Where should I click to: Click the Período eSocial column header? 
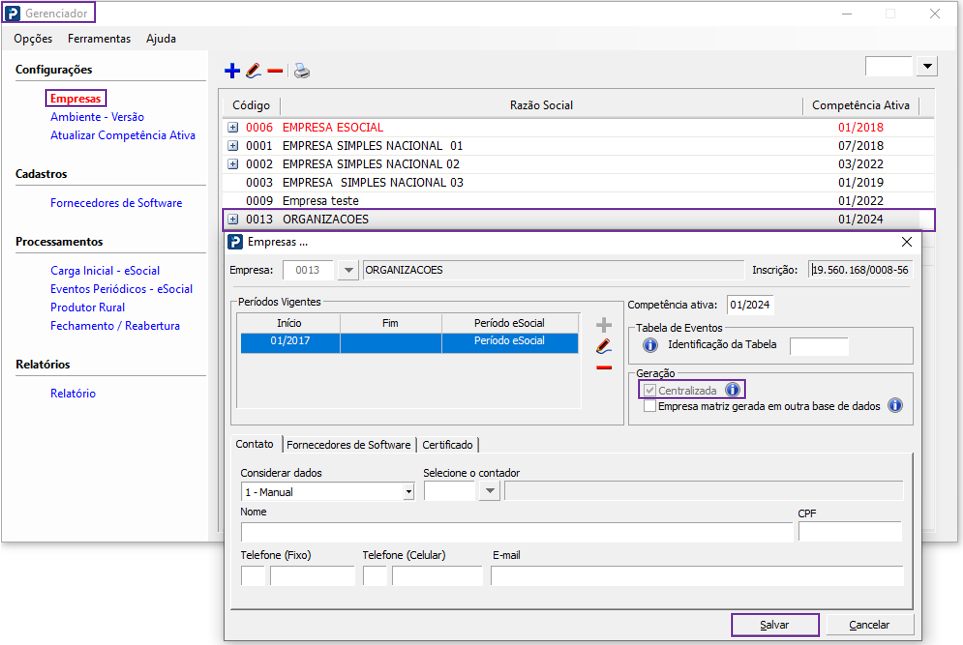[x=510, y=323]
